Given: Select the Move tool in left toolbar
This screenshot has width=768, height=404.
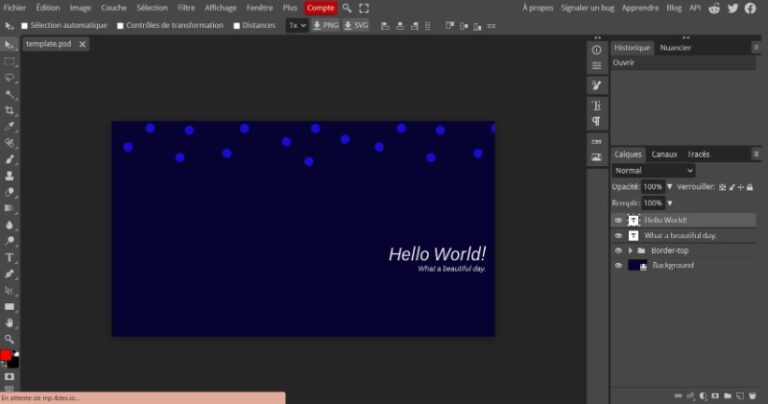Looking at the screenshot, I should (9, 45).
